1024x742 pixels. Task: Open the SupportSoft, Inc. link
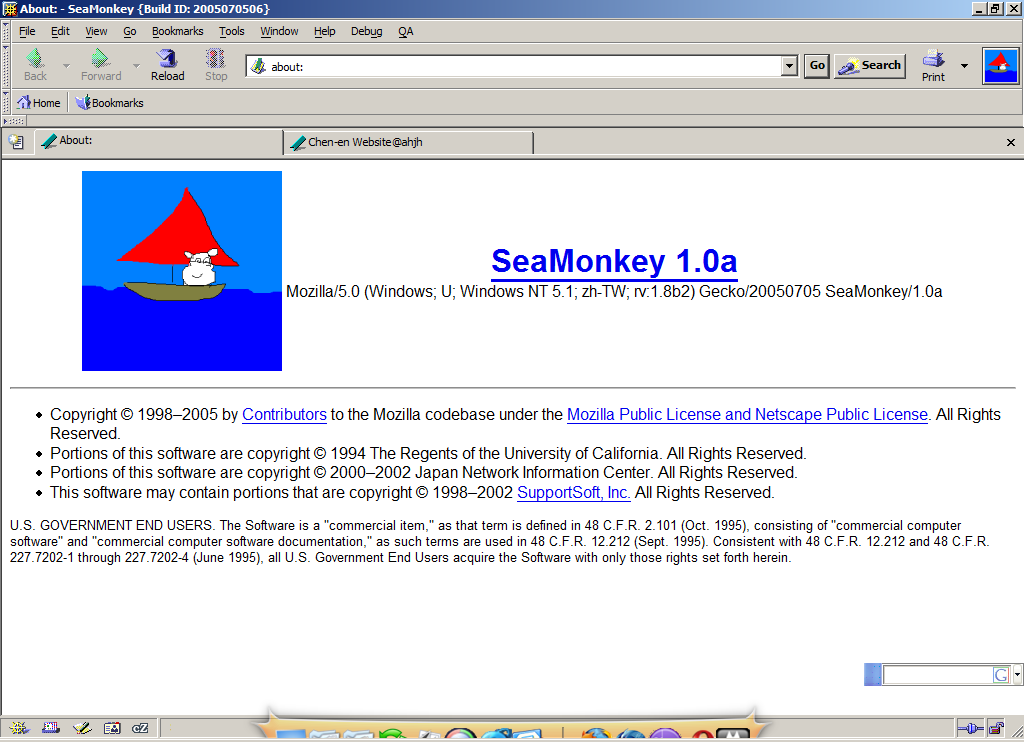573,492
